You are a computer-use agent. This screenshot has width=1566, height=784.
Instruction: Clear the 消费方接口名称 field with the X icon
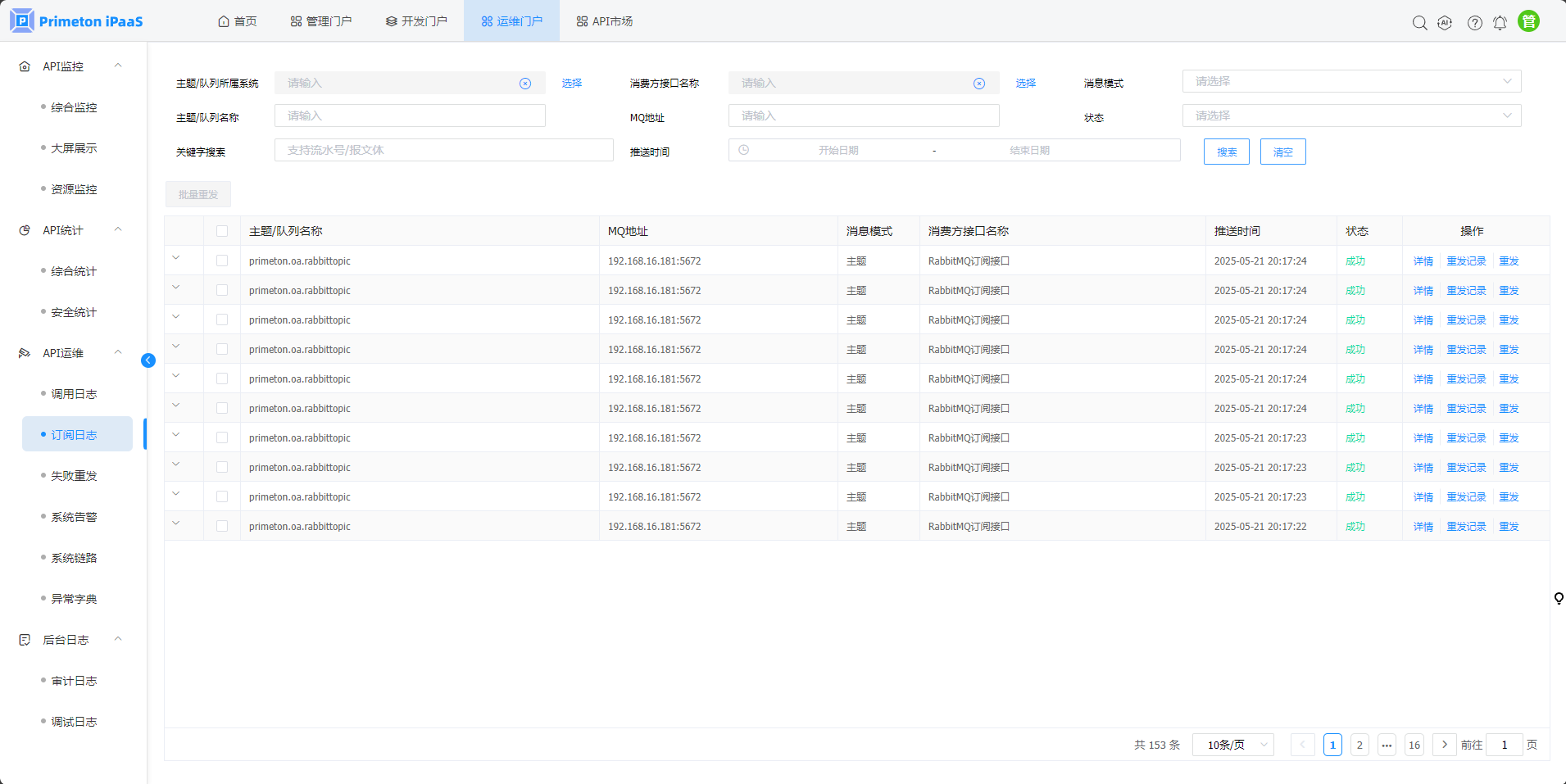coord(979,84)
